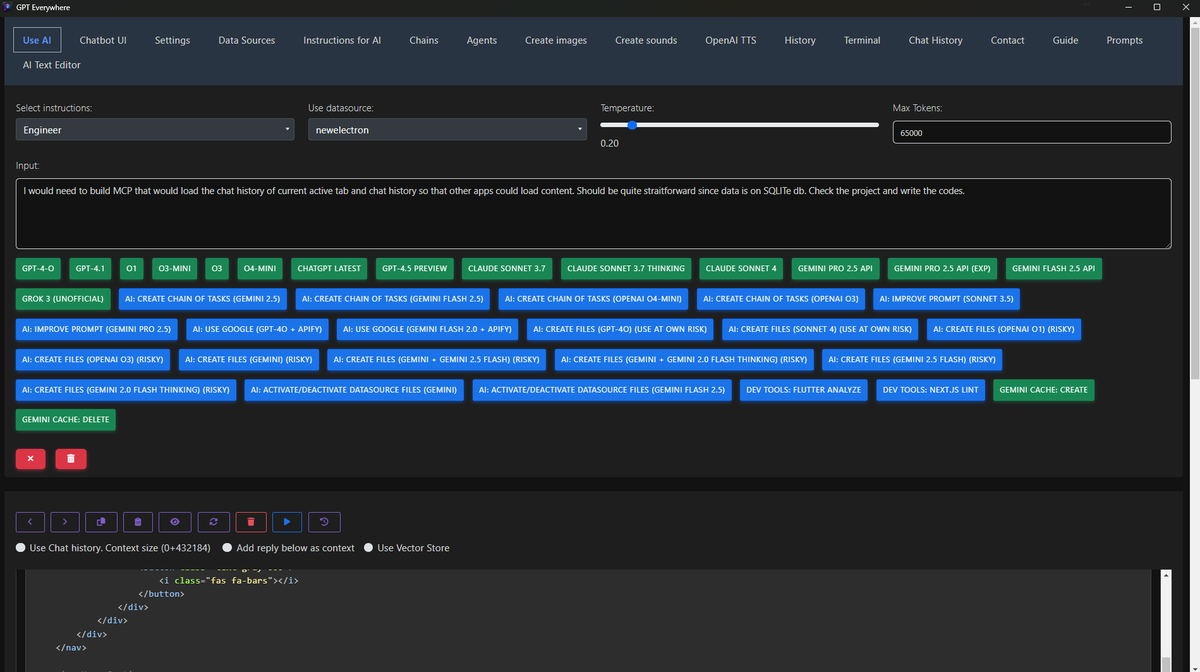Open the AI Text Editor tab
This screenshot has height=672, width=1200.
52,65
